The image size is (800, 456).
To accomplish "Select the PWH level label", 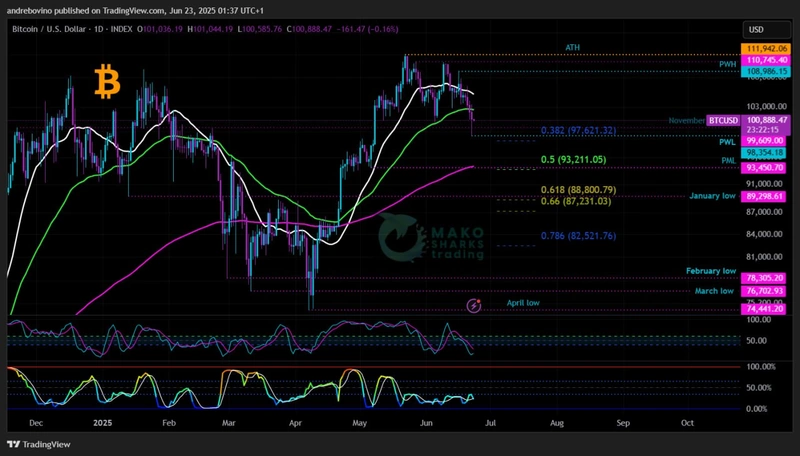I will pos(727,64).
